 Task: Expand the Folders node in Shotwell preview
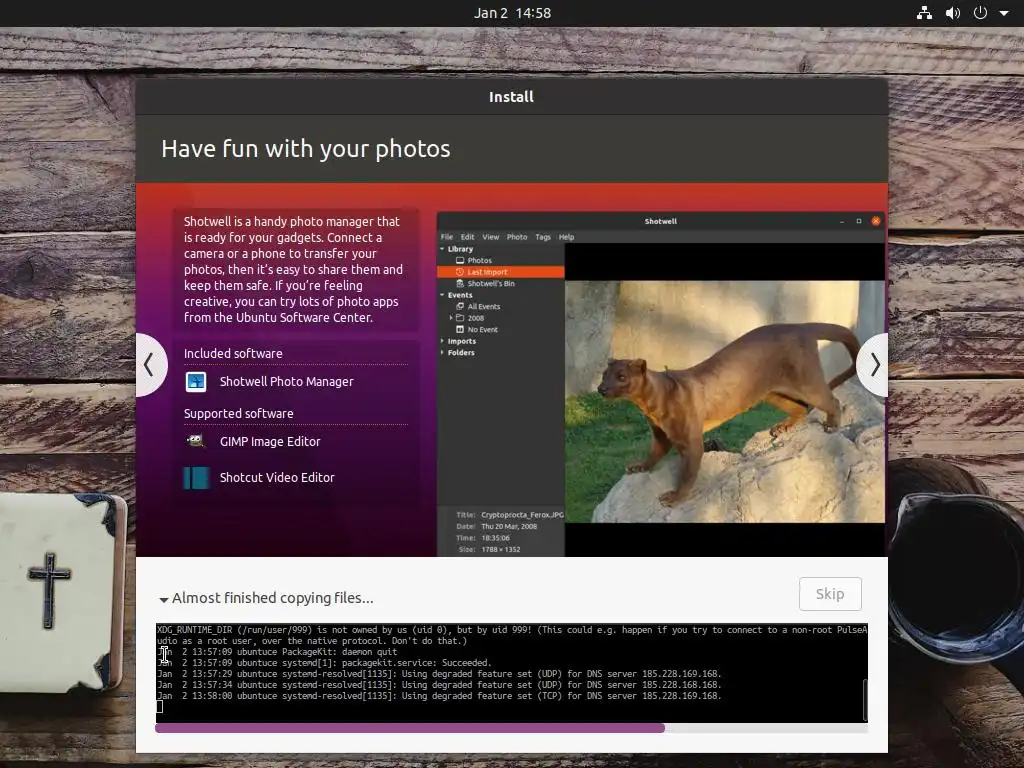coord(442,353)
